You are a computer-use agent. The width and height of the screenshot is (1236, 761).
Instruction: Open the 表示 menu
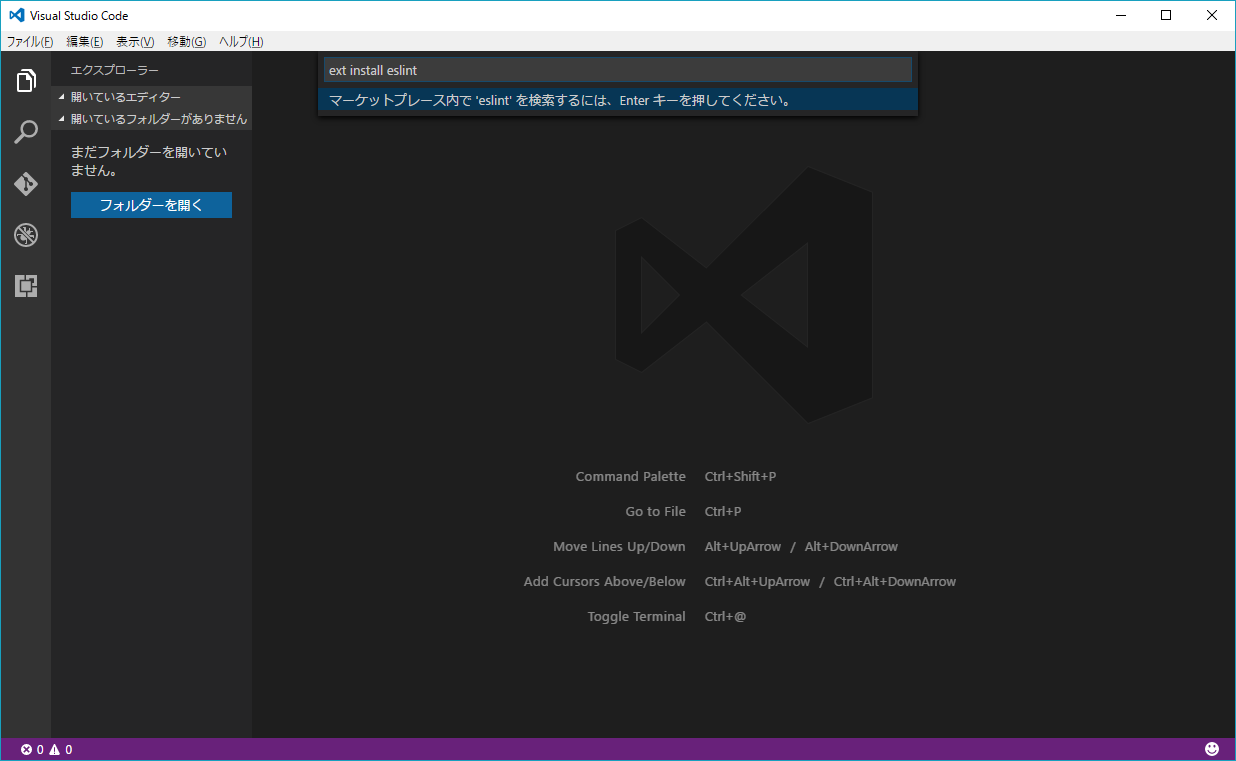coord(135,41)
